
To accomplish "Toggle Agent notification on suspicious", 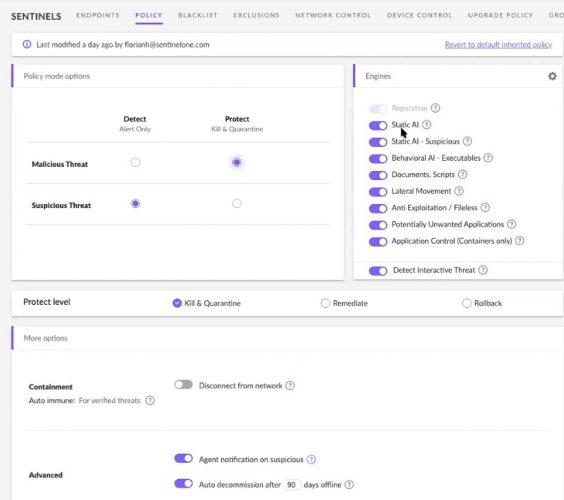I will (x=183, y=458).
